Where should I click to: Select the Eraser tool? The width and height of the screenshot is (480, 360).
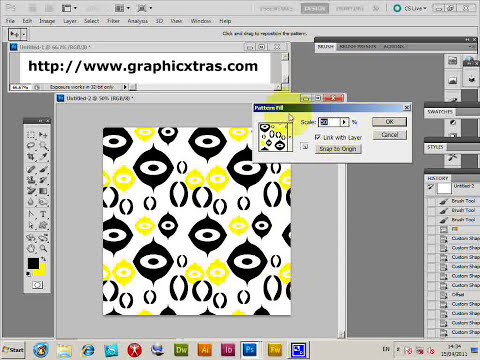31,191
